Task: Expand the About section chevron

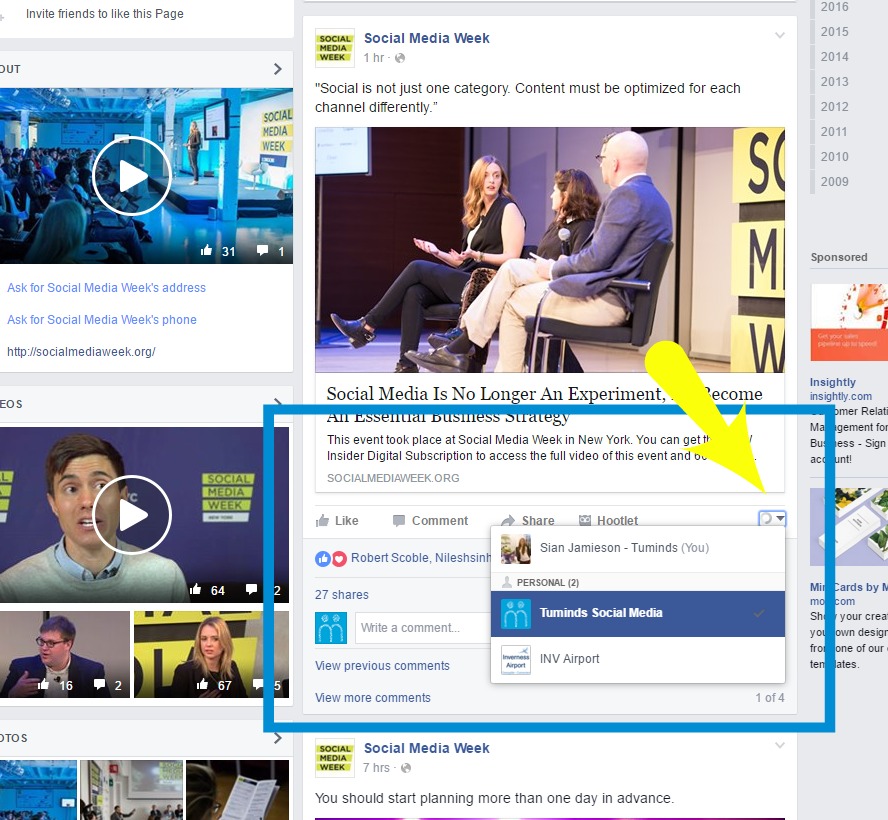Action: click(278, 69)
